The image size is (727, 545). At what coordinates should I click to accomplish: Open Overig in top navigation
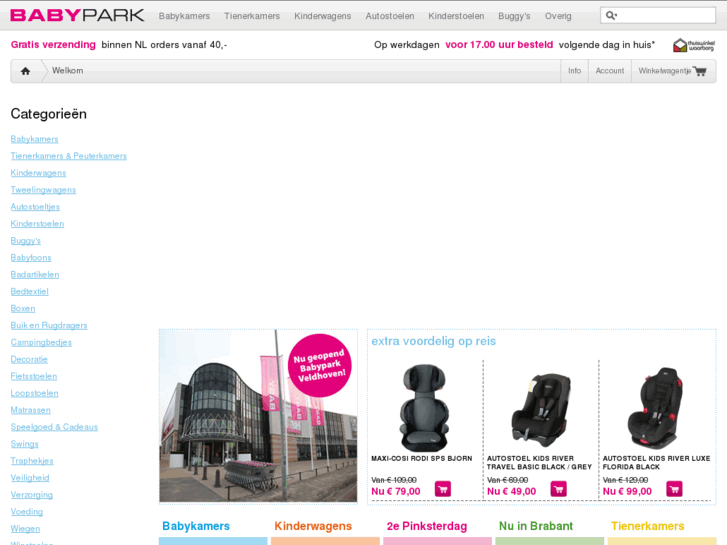(x=558, y=16)
